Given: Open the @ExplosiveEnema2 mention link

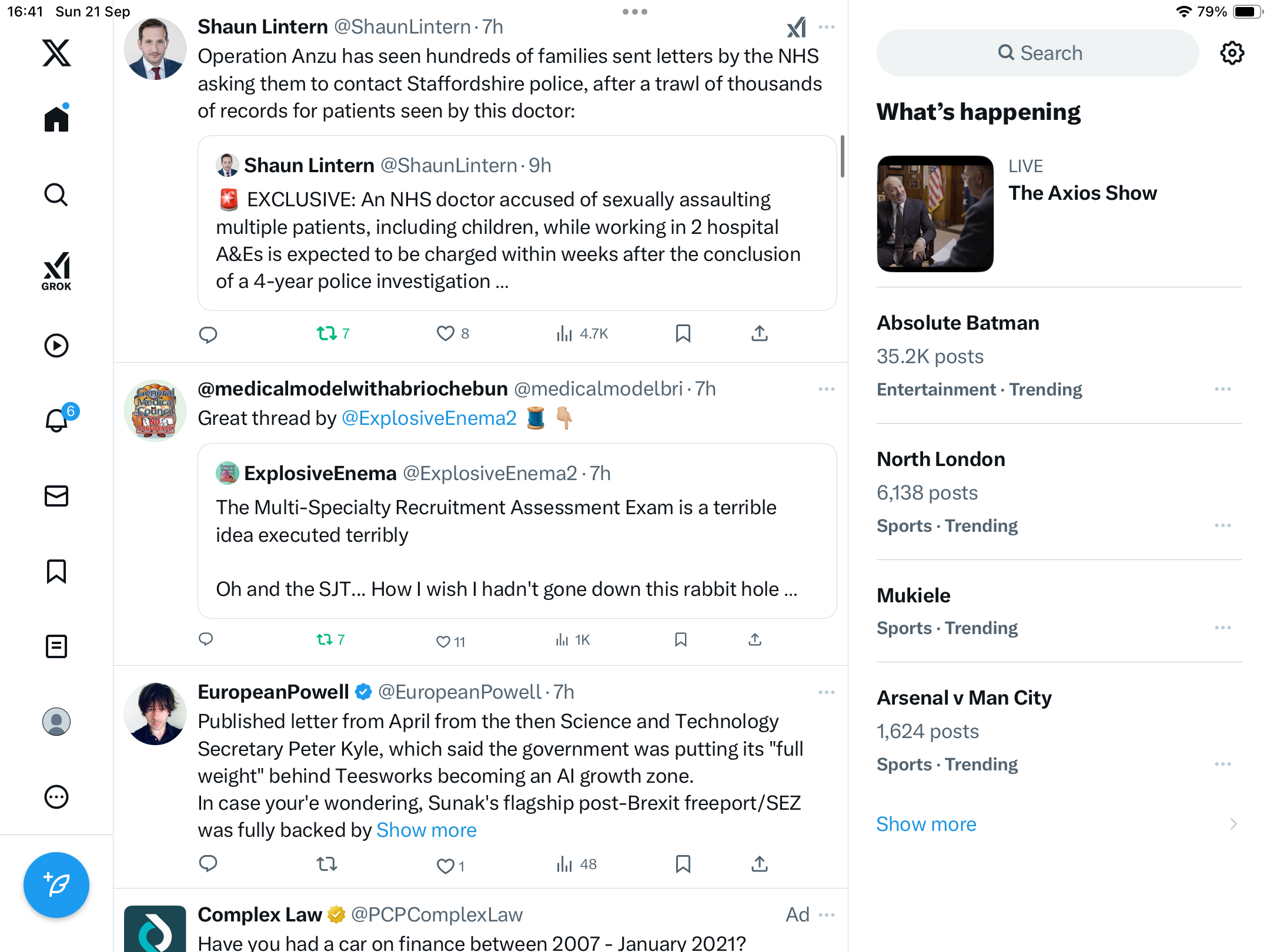Looking at the screenshot, I should point(429,418).
